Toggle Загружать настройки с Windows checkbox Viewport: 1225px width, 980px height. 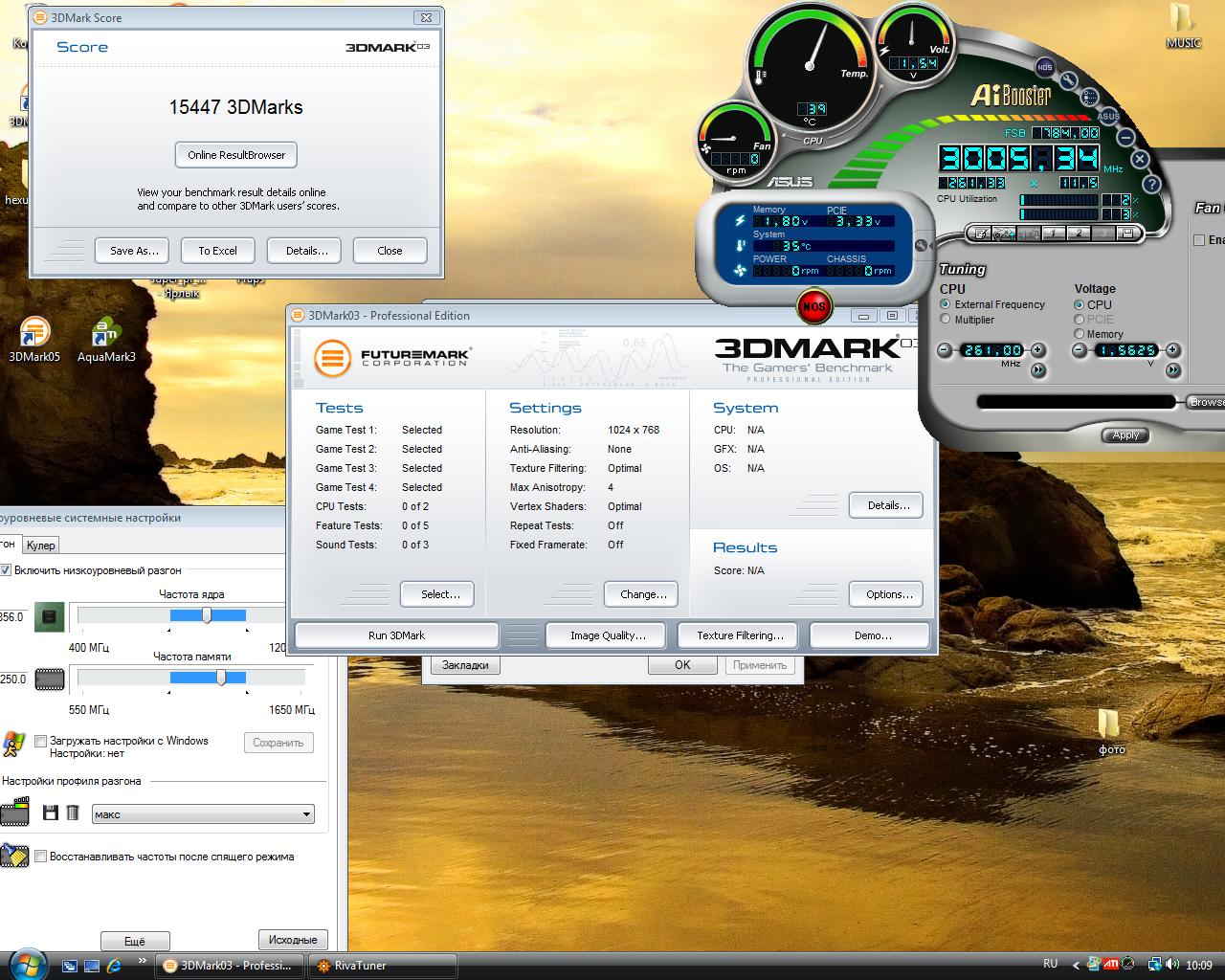41,741
